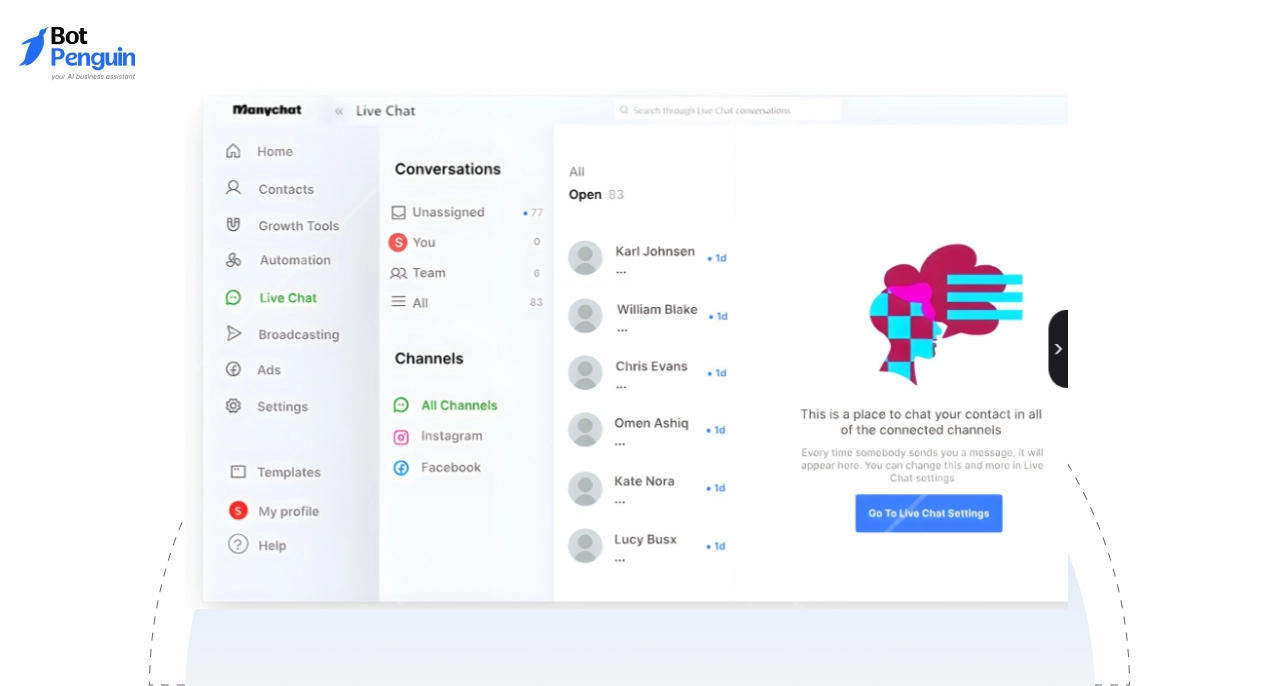Show All conversations filter

pos(420,303)
